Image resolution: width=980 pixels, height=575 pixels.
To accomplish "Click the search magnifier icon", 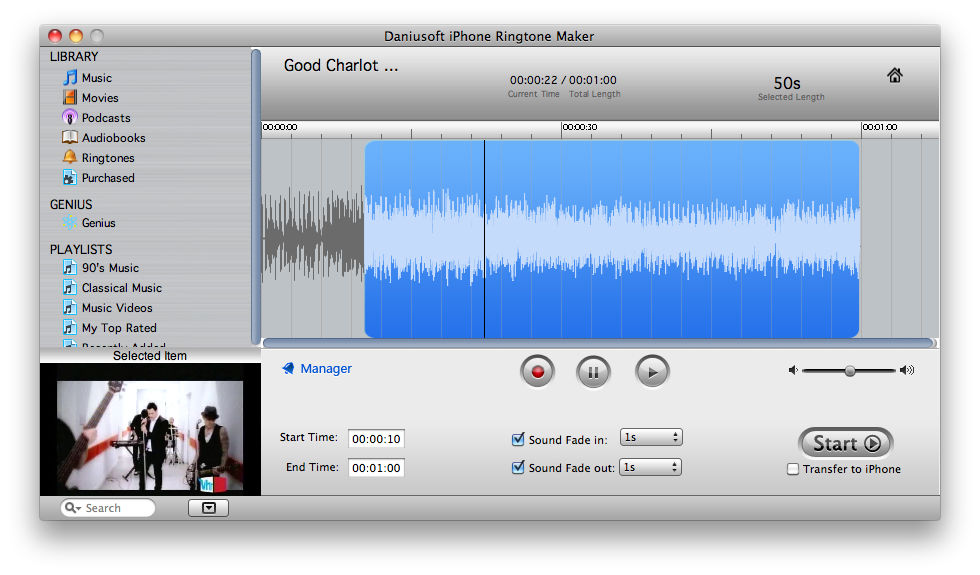I will [72, 508].
